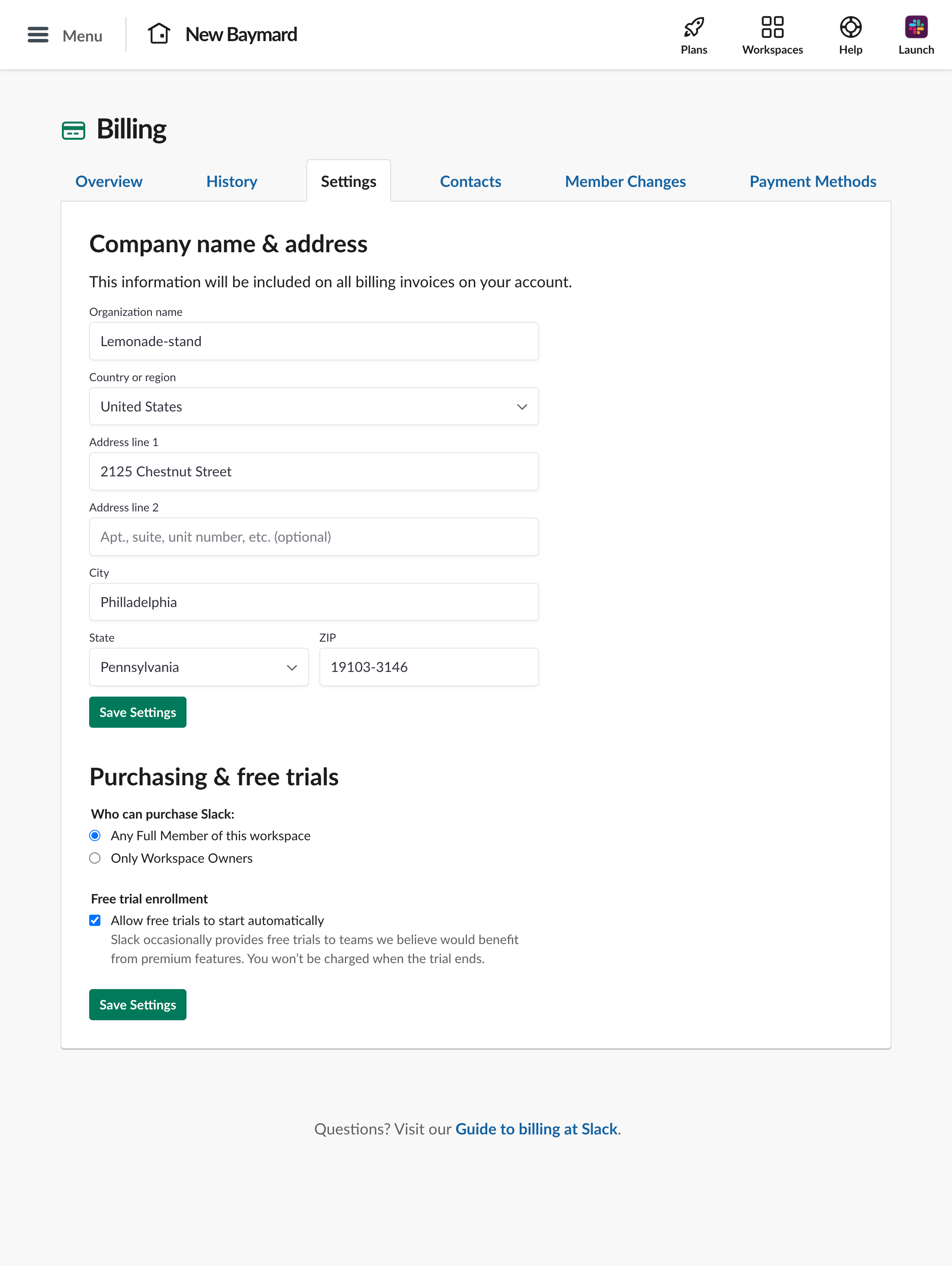Click the home icon beside New Baymard
Viewport: 952px width, 1266px height.
coord(160,33)
